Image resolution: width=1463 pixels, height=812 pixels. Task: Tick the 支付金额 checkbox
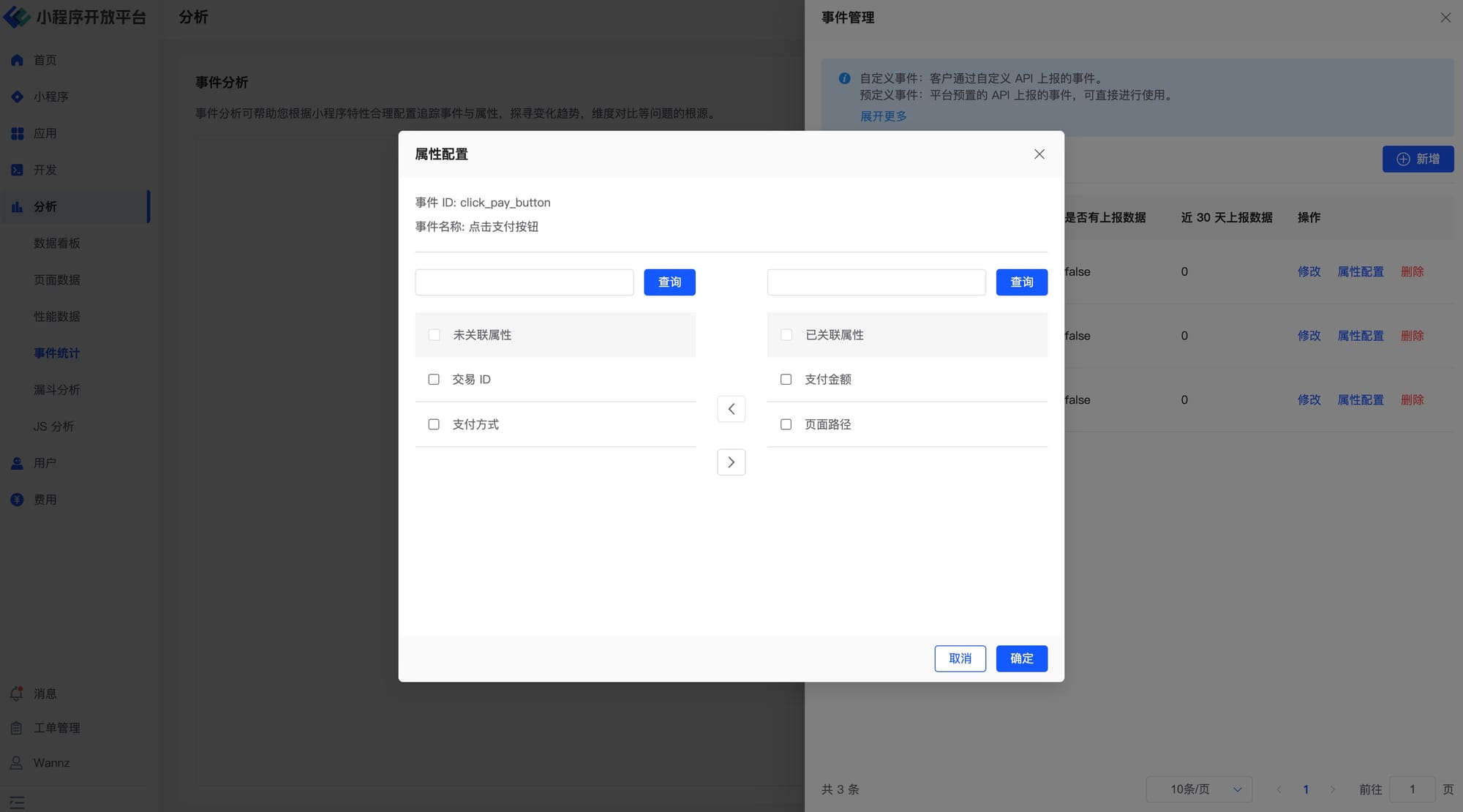(x=786, y=380)
